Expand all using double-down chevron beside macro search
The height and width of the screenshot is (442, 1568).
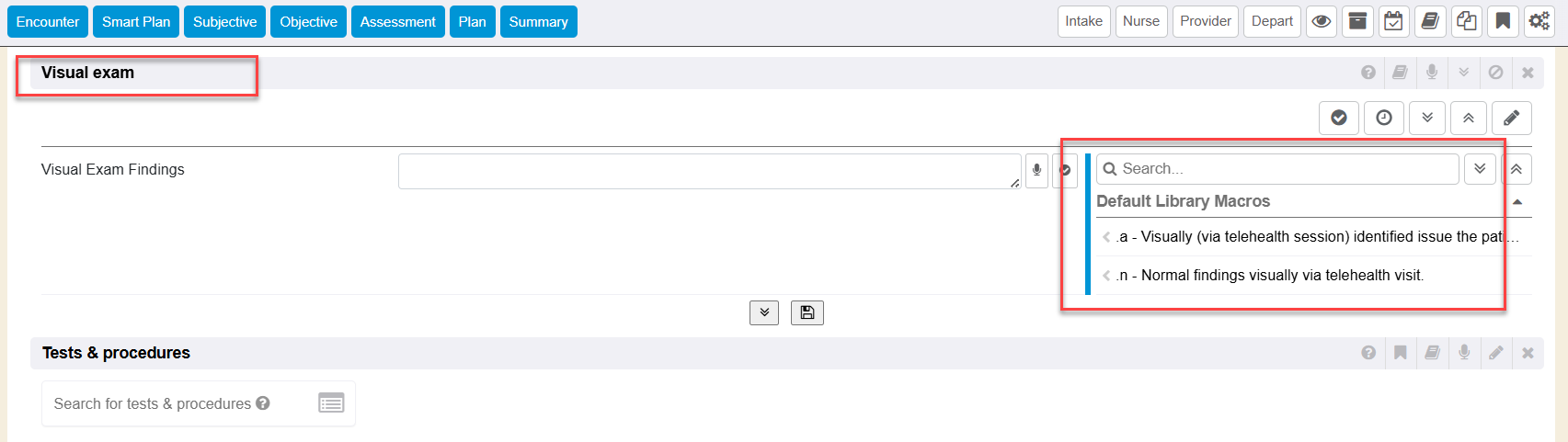(1480, 169)
